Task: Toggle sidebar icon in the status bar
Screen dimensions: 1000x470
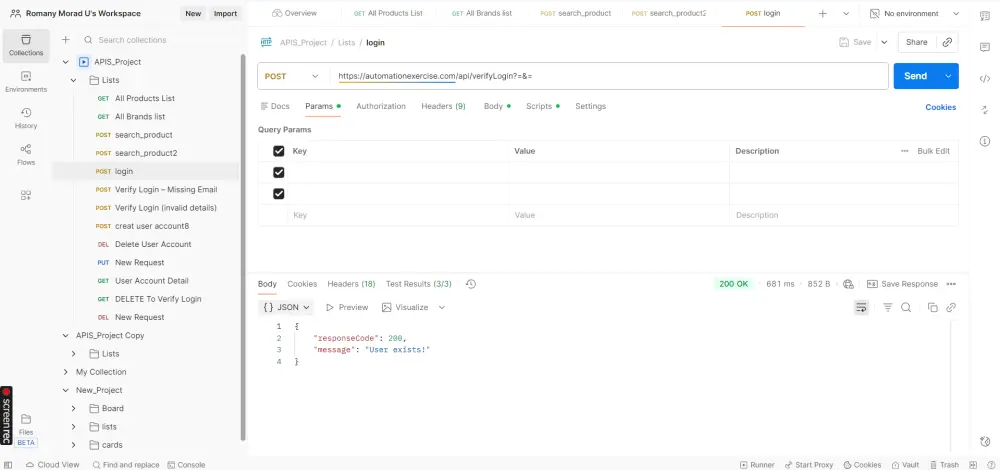Action: [x=8, y=465]
